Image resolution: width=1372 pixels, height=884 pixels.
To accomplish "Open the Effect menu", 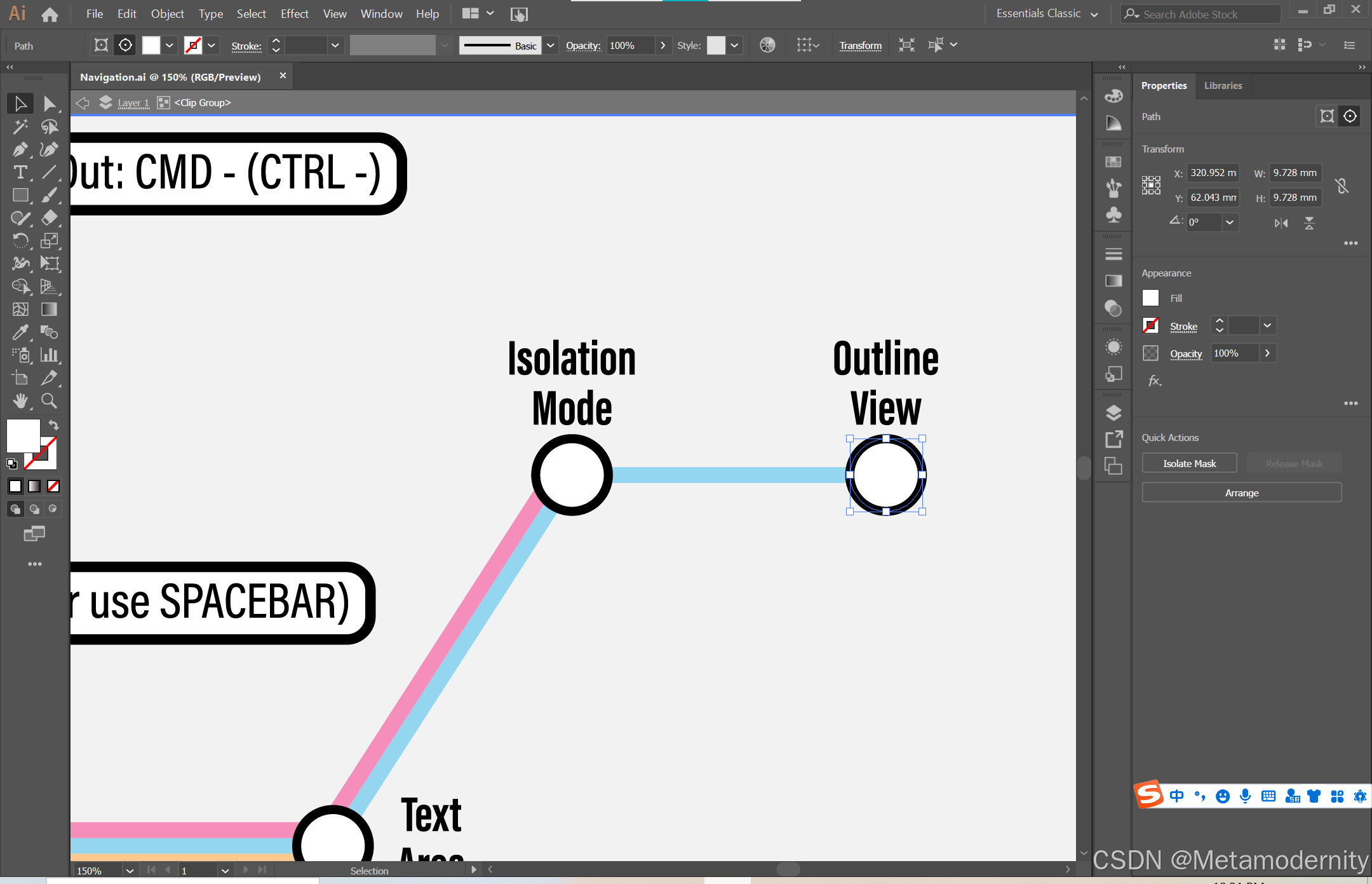I will [x=294, y=14].
